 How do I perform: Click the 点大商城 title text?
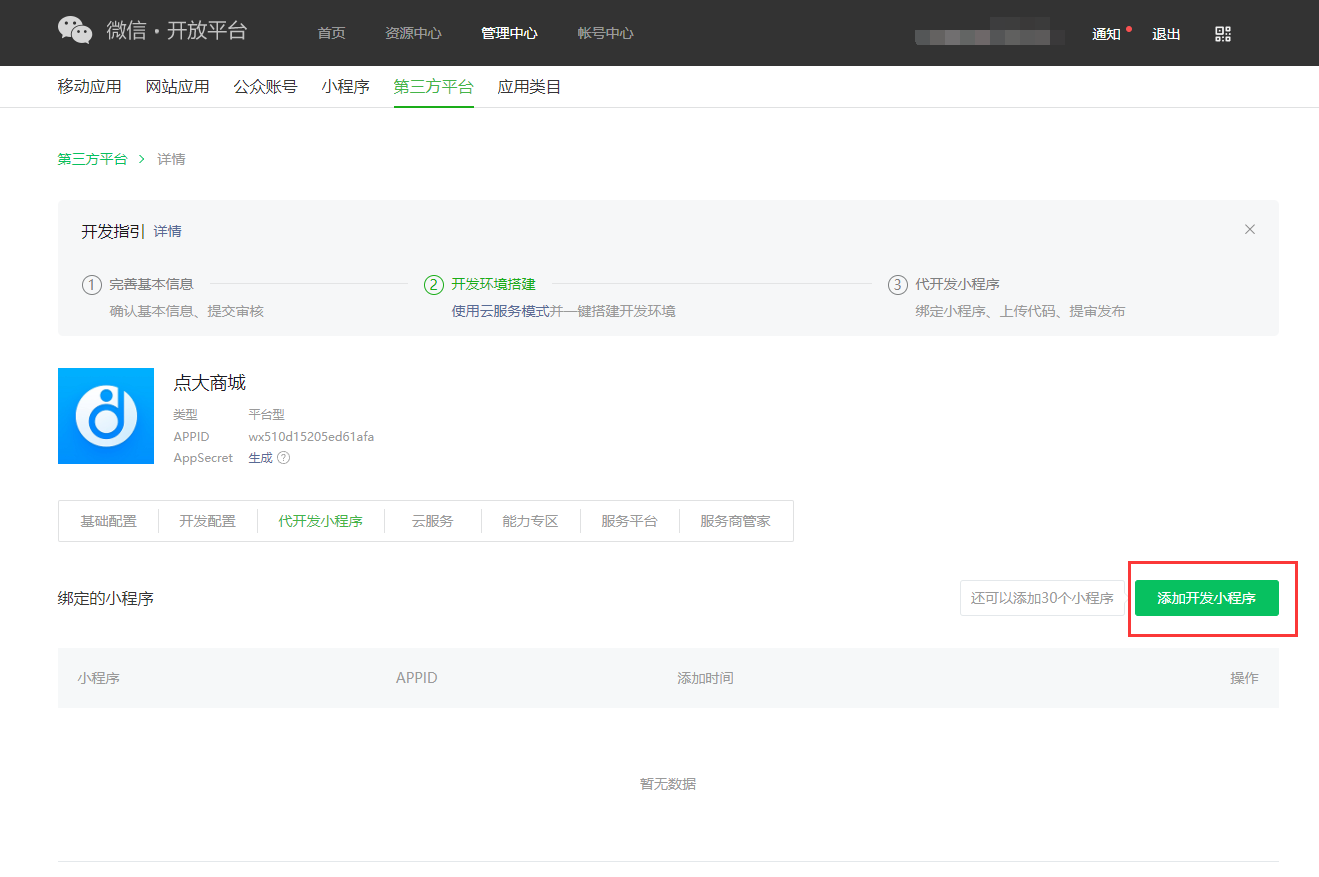tap(210, 383)
